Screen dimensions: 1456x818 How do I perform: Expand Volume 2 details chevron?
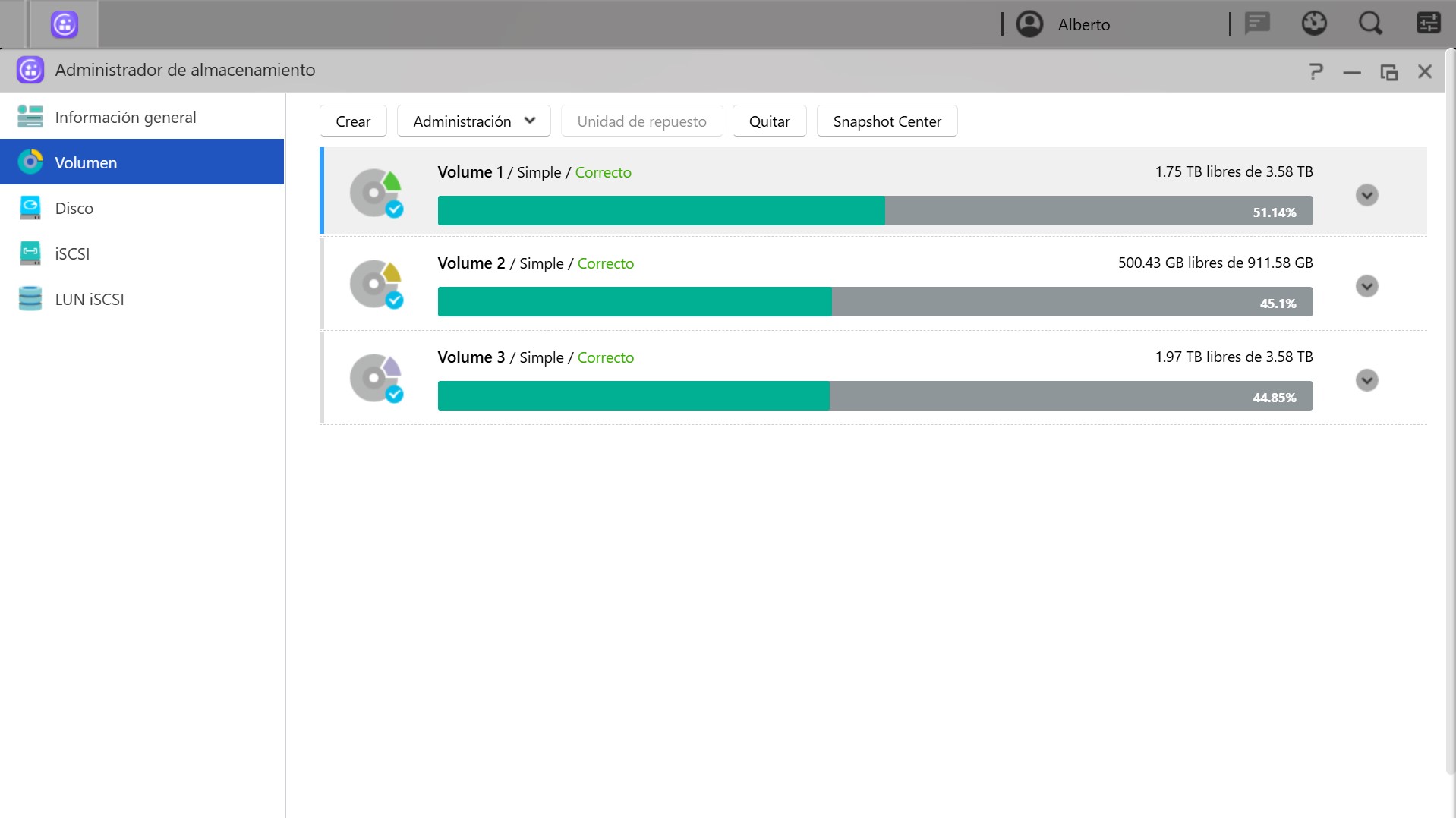tap(1366, 286)
